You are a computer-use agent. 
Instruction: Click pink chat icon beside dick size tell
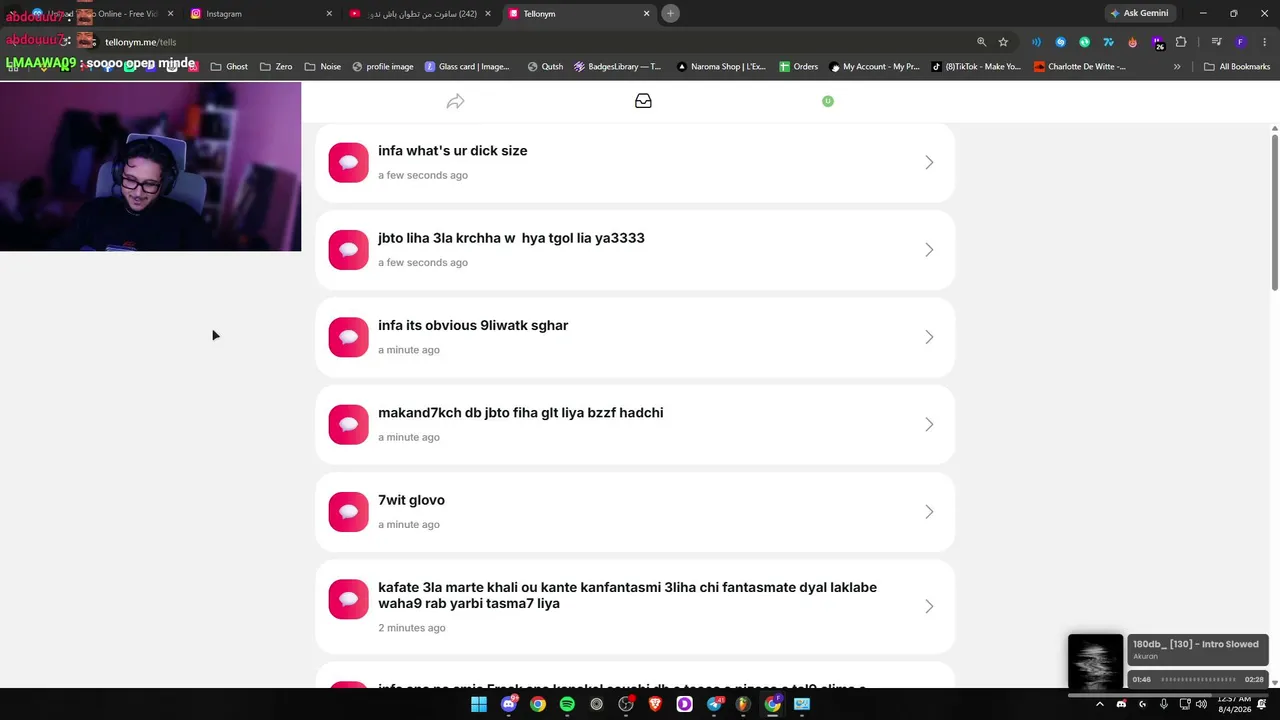click(349, 162)
